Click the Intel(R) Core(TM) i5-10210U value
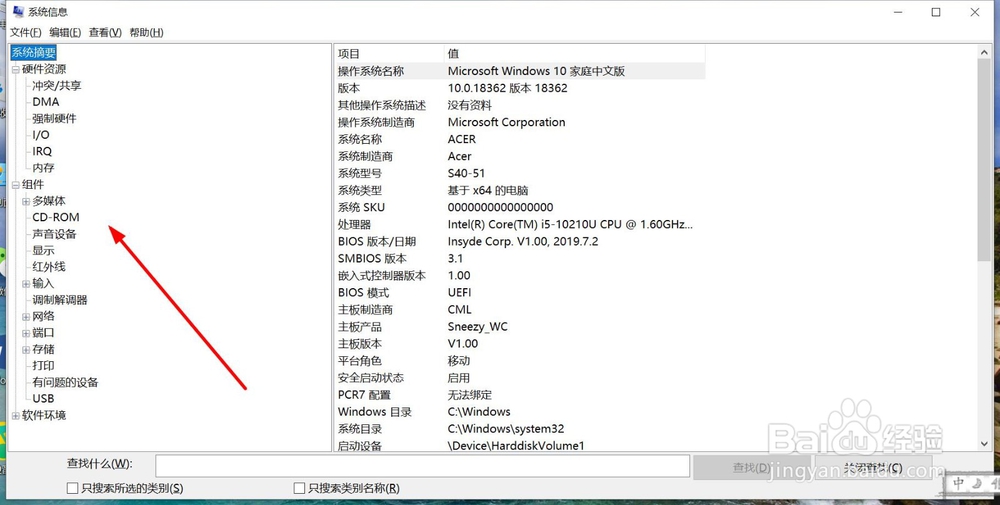The width and height of the screenshot is (1000, 505). (570, 224)
